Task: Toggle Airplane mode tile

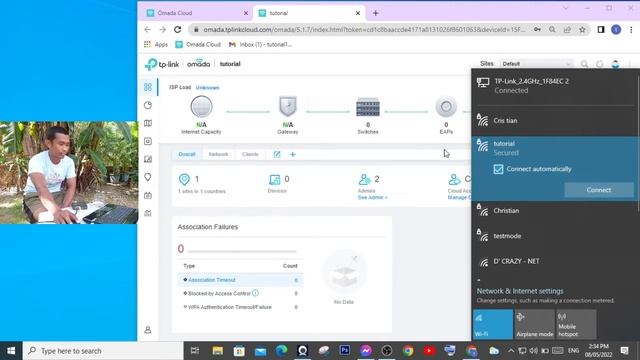Action: pyautogui.click(x=535, y=324)
